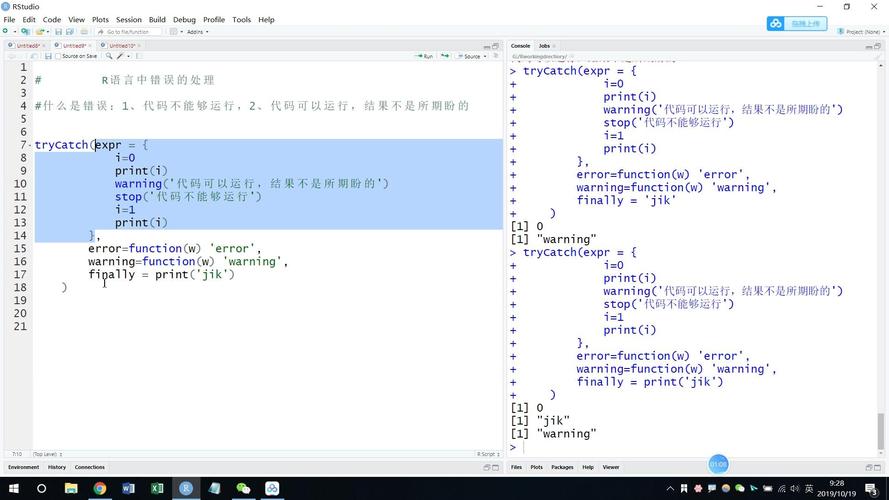
Task: Click the Print icon in the main toolbar
Action: (84, 32)
